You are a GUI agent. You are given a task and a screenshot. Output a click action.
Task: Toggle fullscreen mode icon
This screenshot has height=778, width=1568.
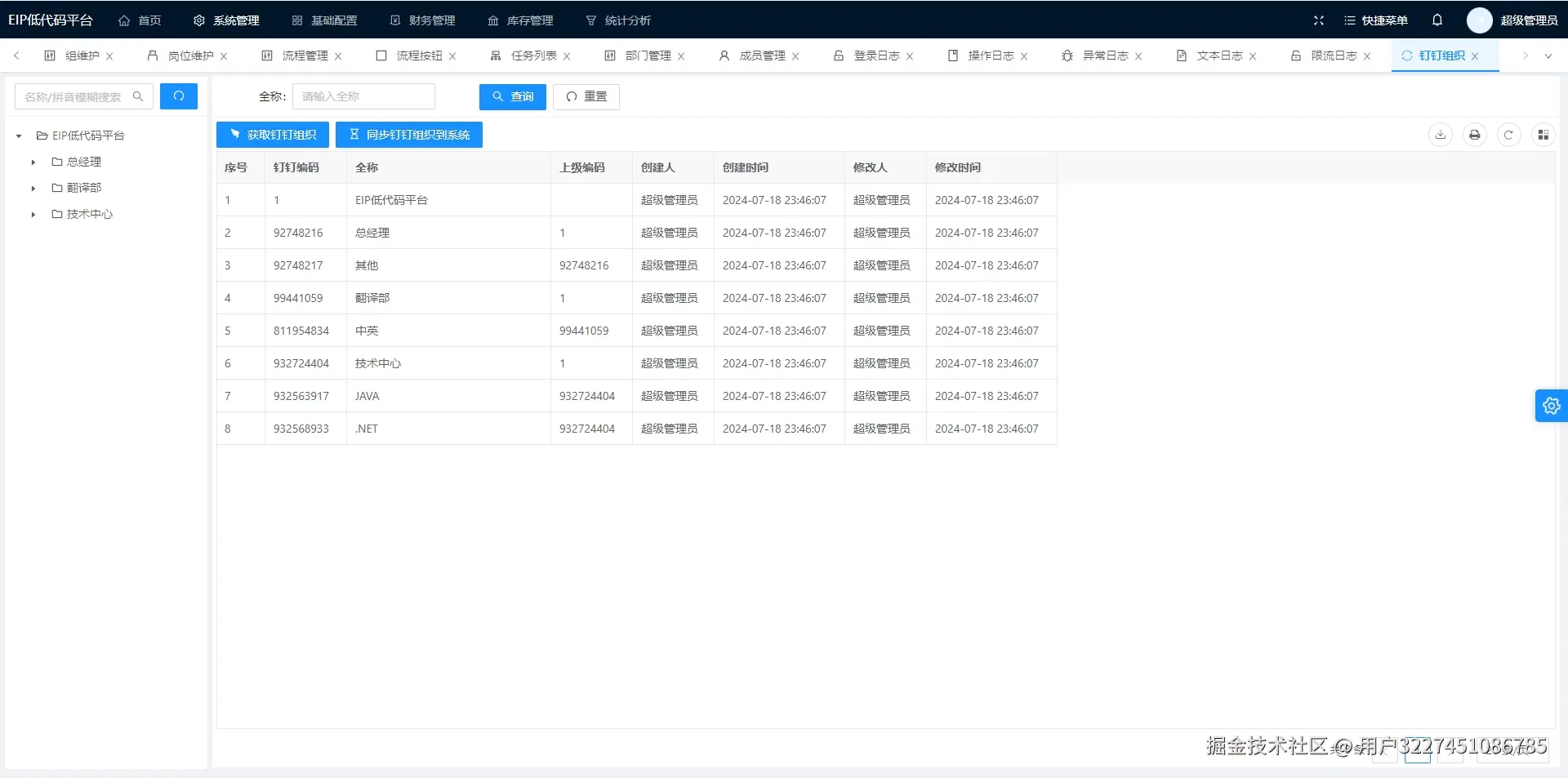[1319, 20]
